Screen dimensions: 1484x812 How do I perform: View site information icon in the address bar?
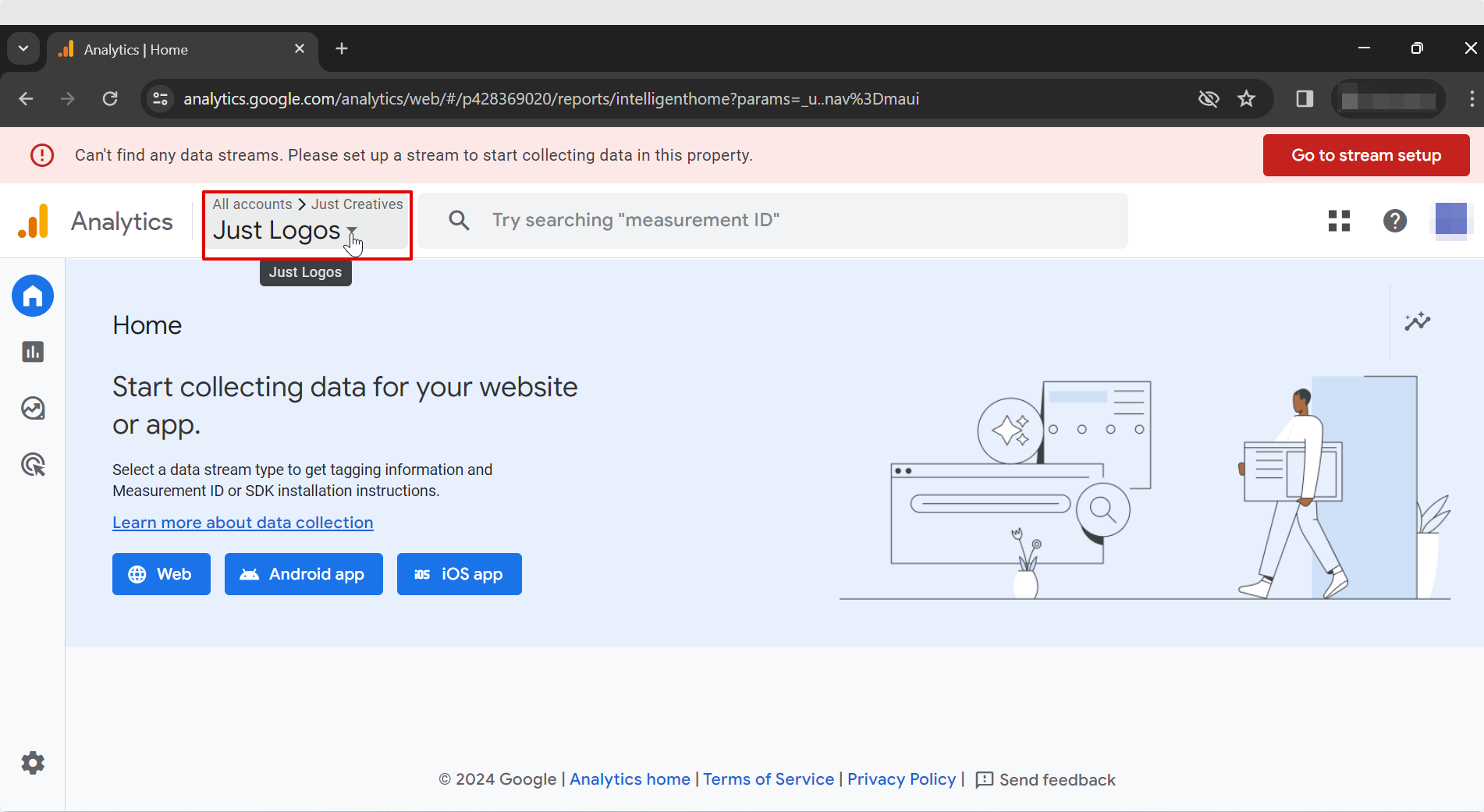click(161, 99)
